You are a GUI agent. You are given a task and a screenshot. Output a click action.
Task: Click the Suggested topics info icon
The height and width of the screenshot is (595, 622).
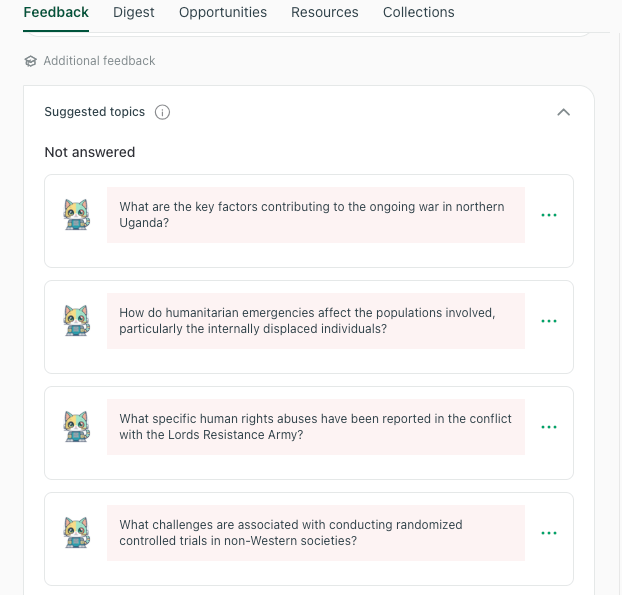pos(162,112)
